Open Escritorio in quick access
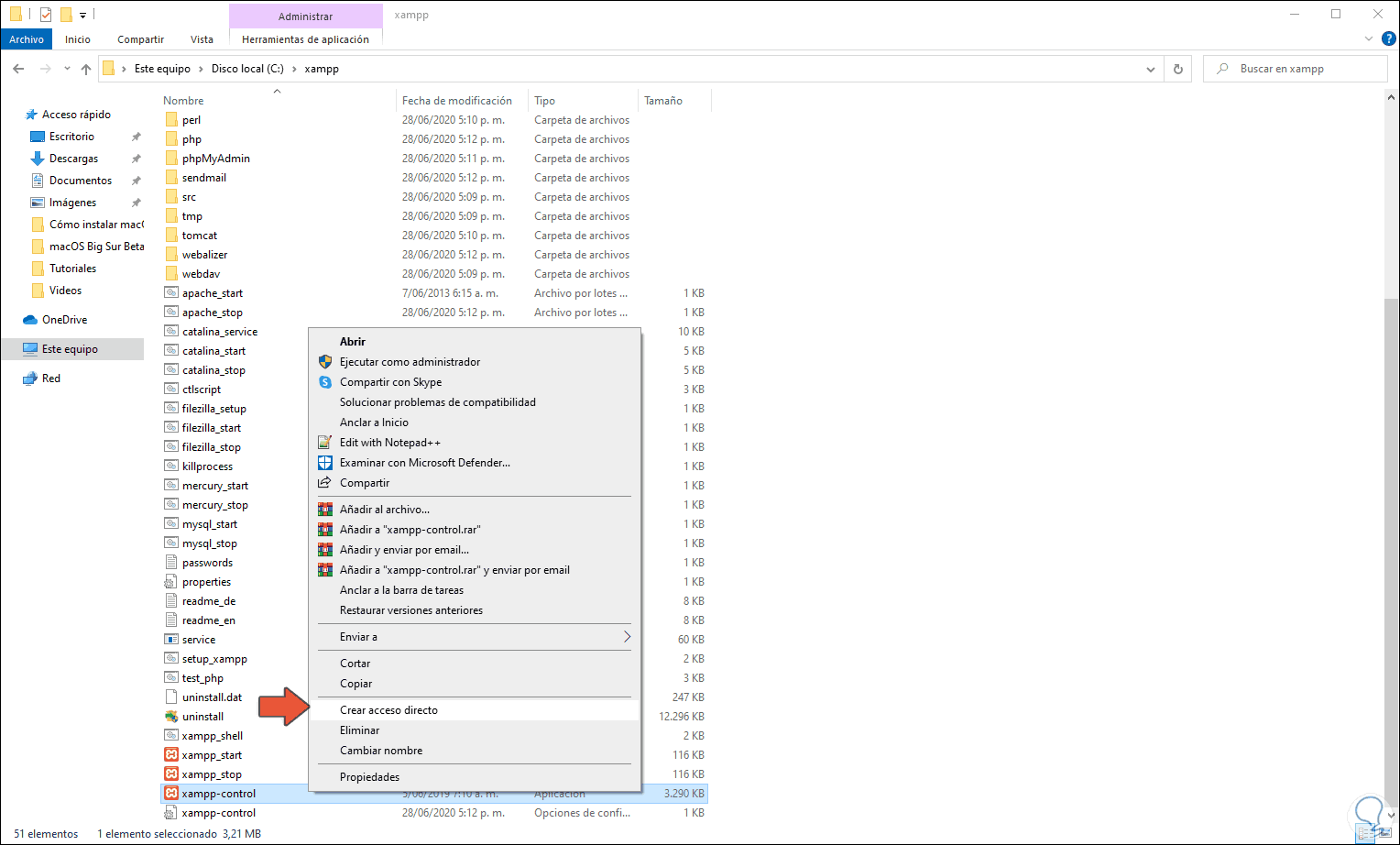Screen dimensions: 1400x845 (x=73, y=137)
